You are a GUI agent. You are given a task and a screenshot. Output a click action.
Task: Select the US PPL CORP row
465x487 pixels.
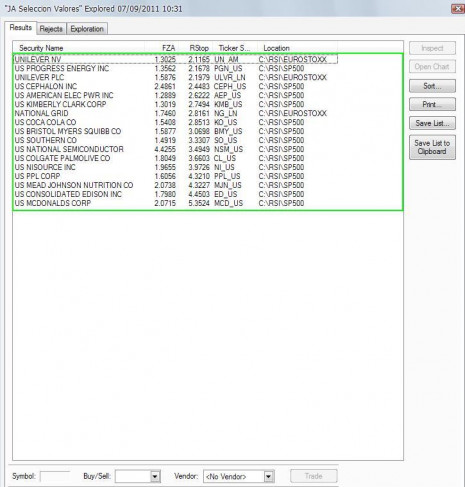pos(176,176)
